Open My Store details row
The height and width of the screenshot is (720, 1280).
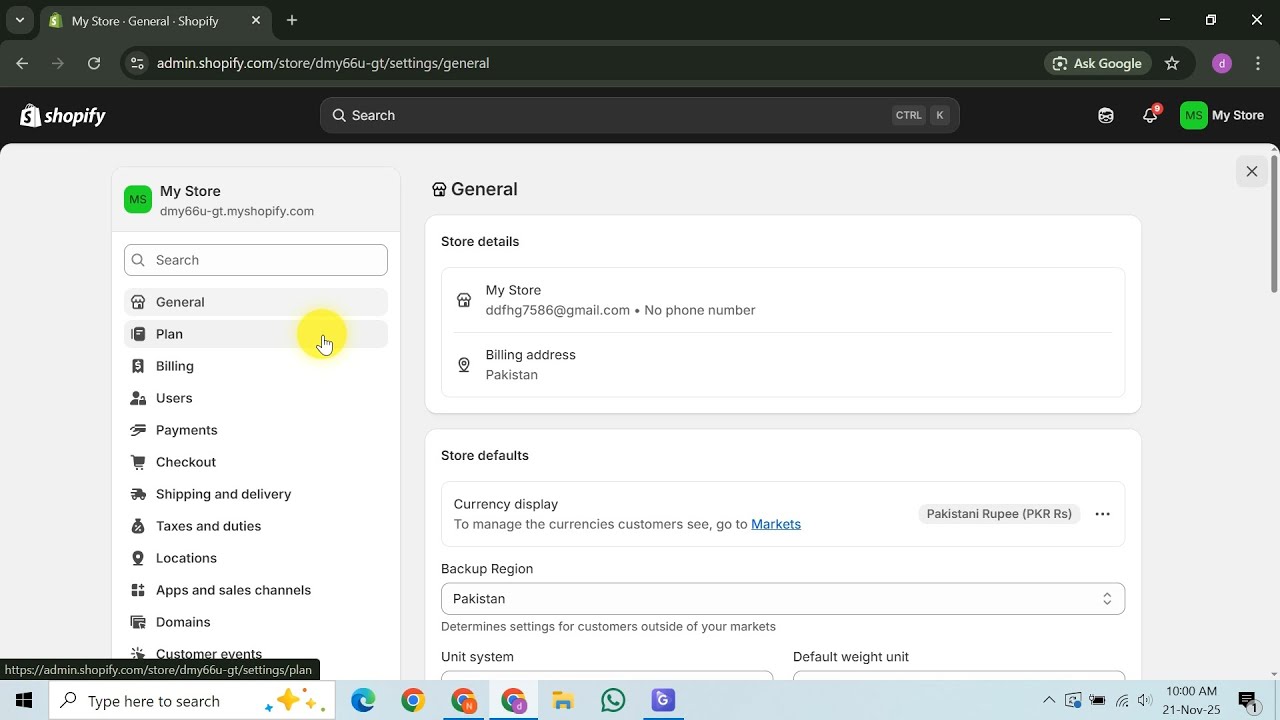pos(783,300)
